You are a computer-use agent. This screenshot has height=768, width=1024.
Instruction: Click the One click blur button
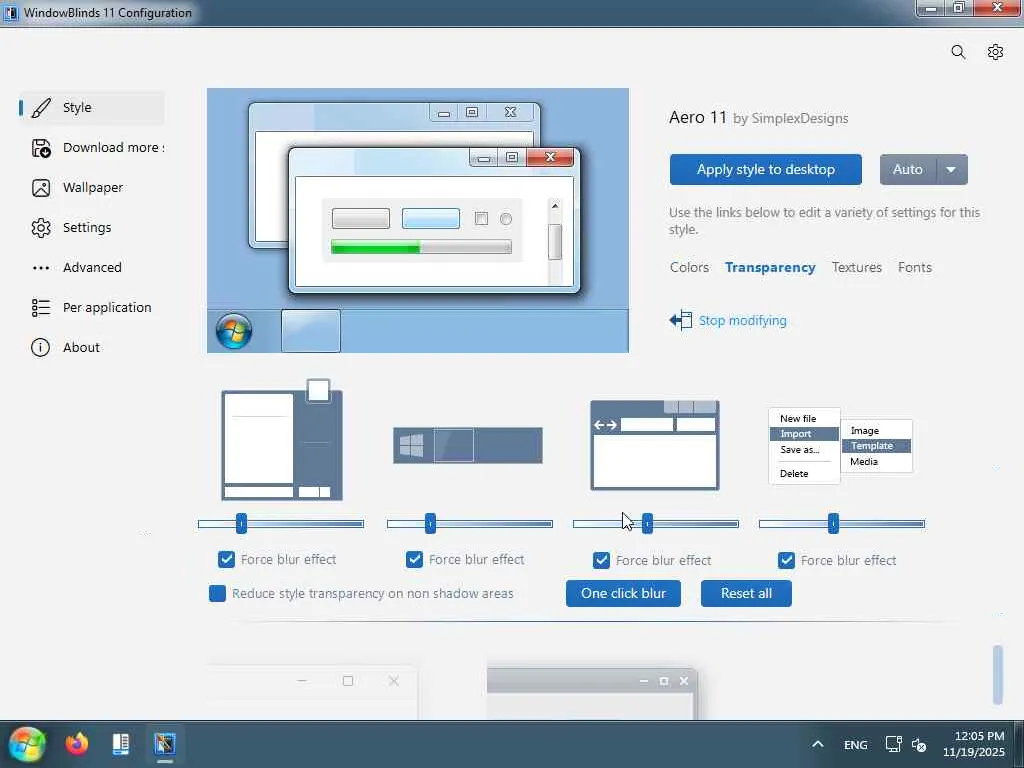(623, 594)
